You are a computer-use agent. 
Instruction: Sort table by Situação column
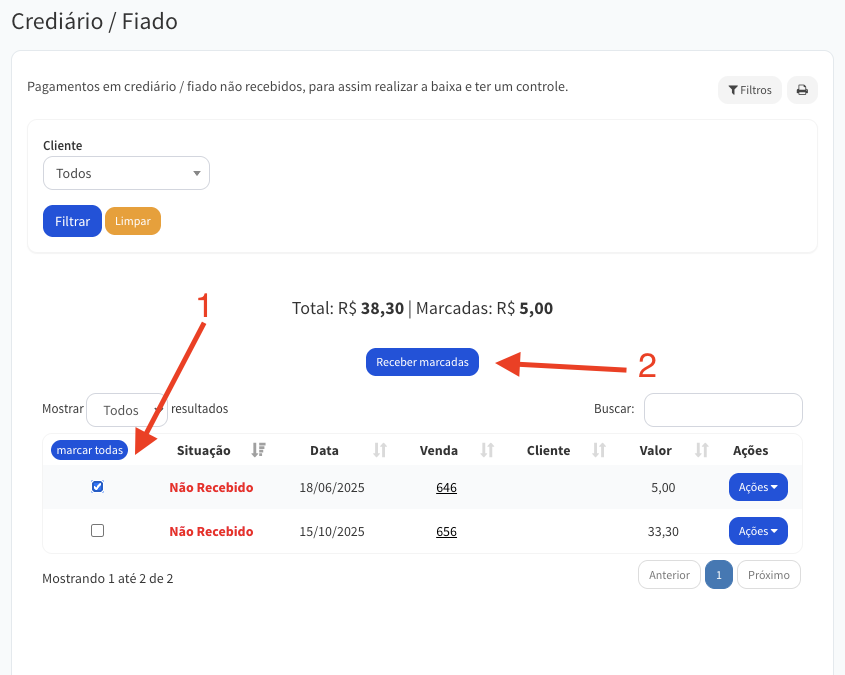pyautogui.click(x=259, y=450)
